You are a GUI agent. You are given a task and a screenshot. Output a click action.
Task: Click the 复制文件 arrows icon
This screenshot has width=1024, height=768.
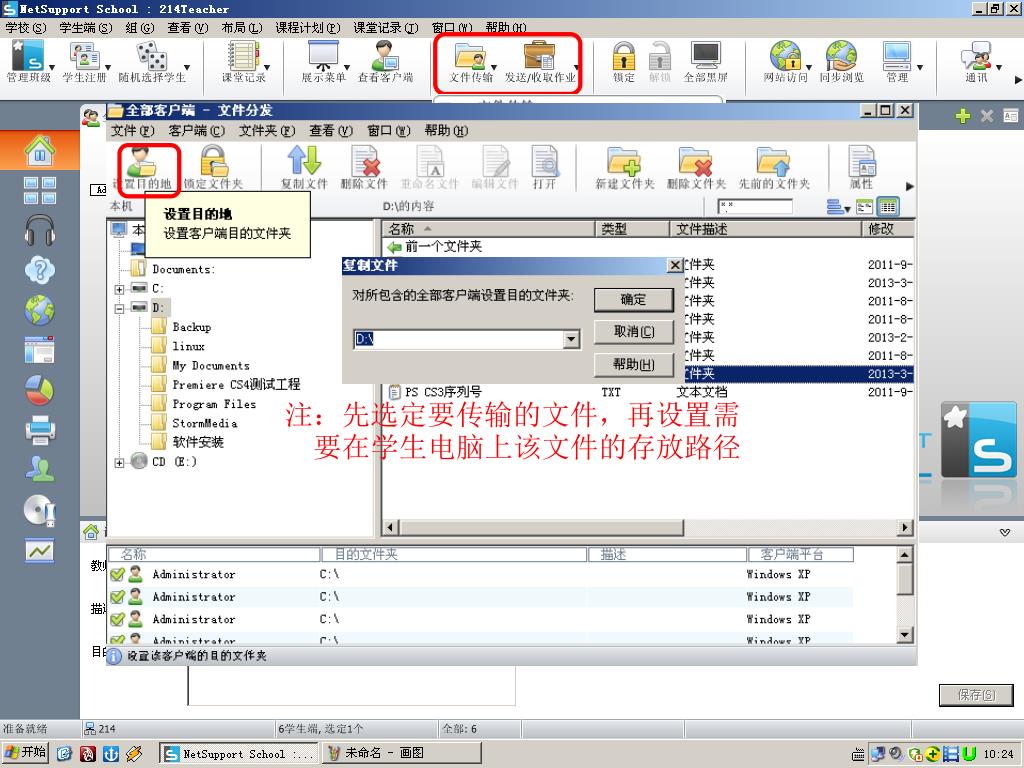[304, 167]
